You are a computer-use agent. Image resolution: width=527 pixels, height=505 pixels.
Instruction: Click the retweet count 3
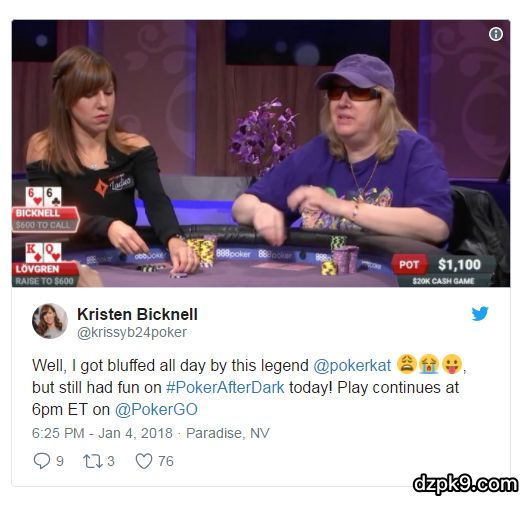(x=111, y=461)
